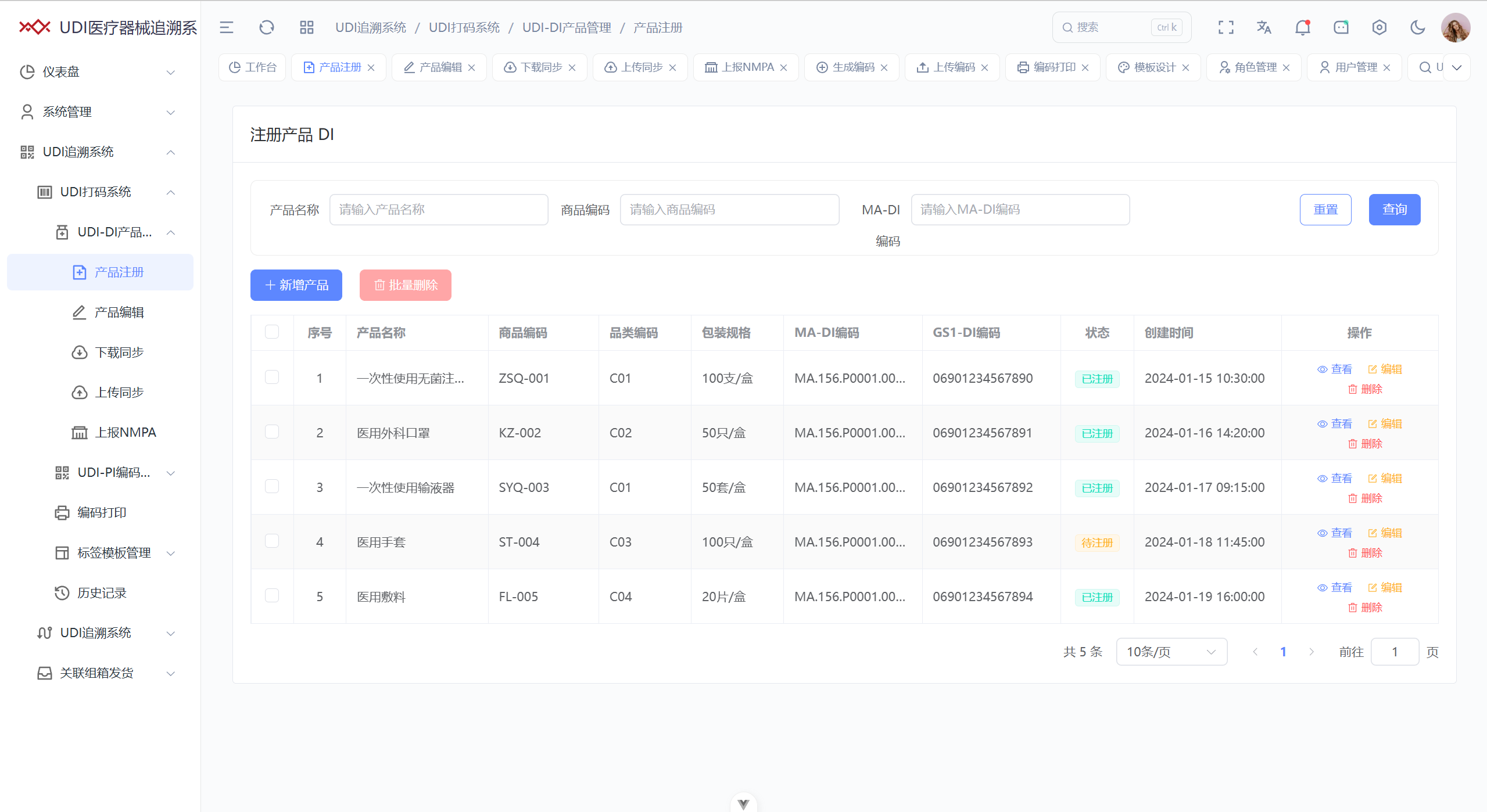Click 编辑 for 医用敷料 row
Image resolution: width=1487 pixels, height=812 pixels.
1385,588
